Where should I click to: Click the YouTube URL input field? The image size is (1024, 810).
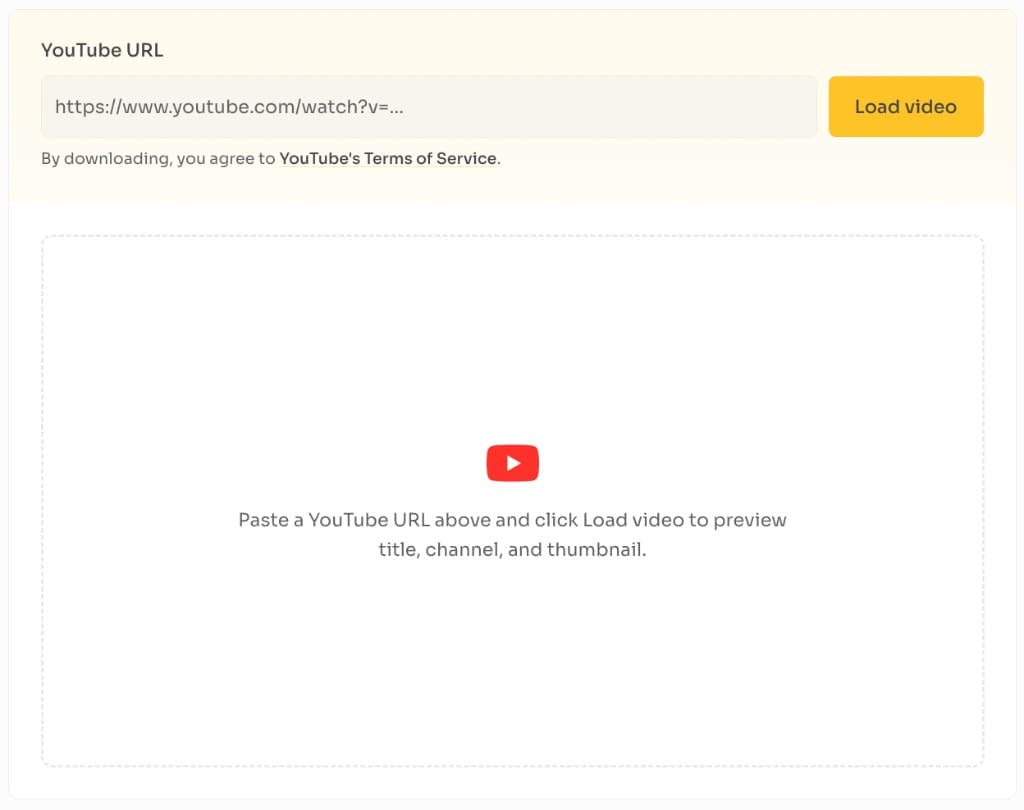pyautogui.click(x=428, y=106)
